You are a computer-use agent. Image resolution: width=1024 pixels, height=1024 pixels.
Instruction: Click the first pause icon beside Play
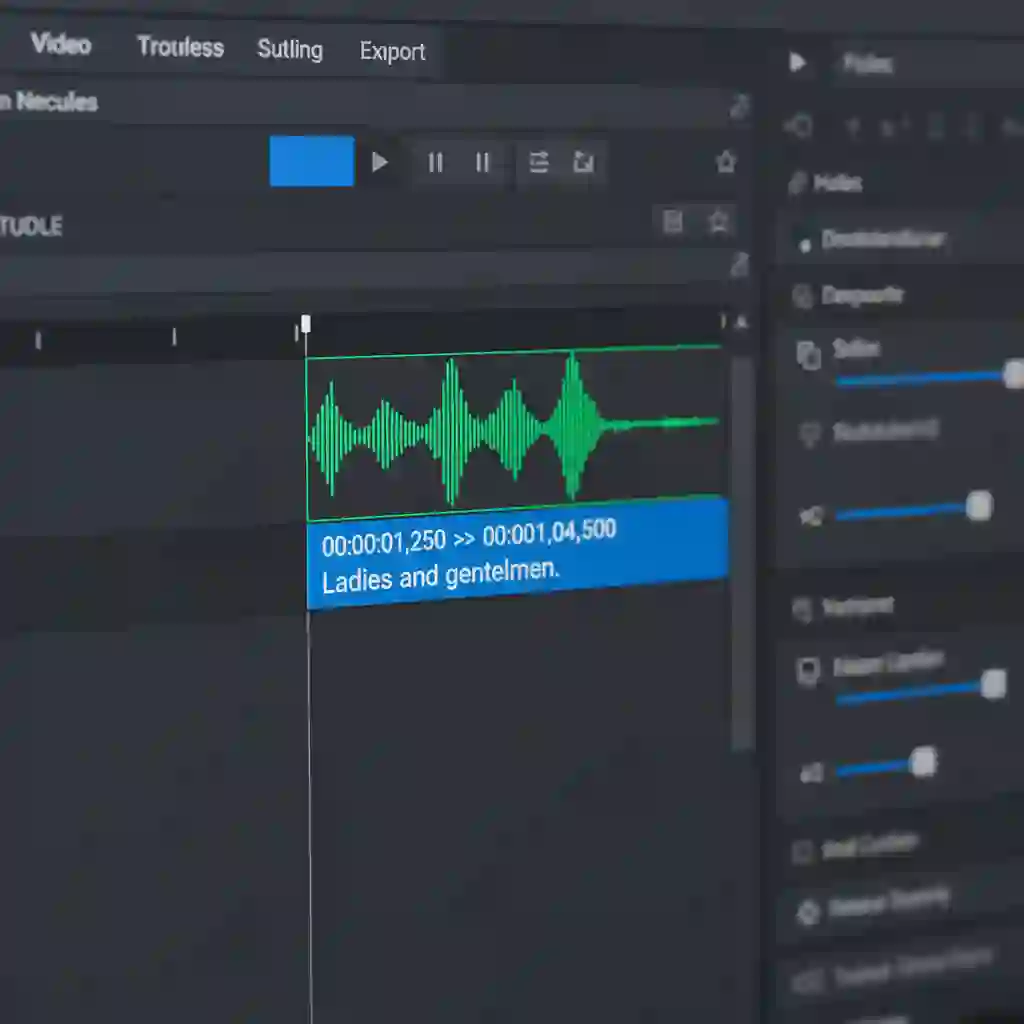(x=435, y=163)
